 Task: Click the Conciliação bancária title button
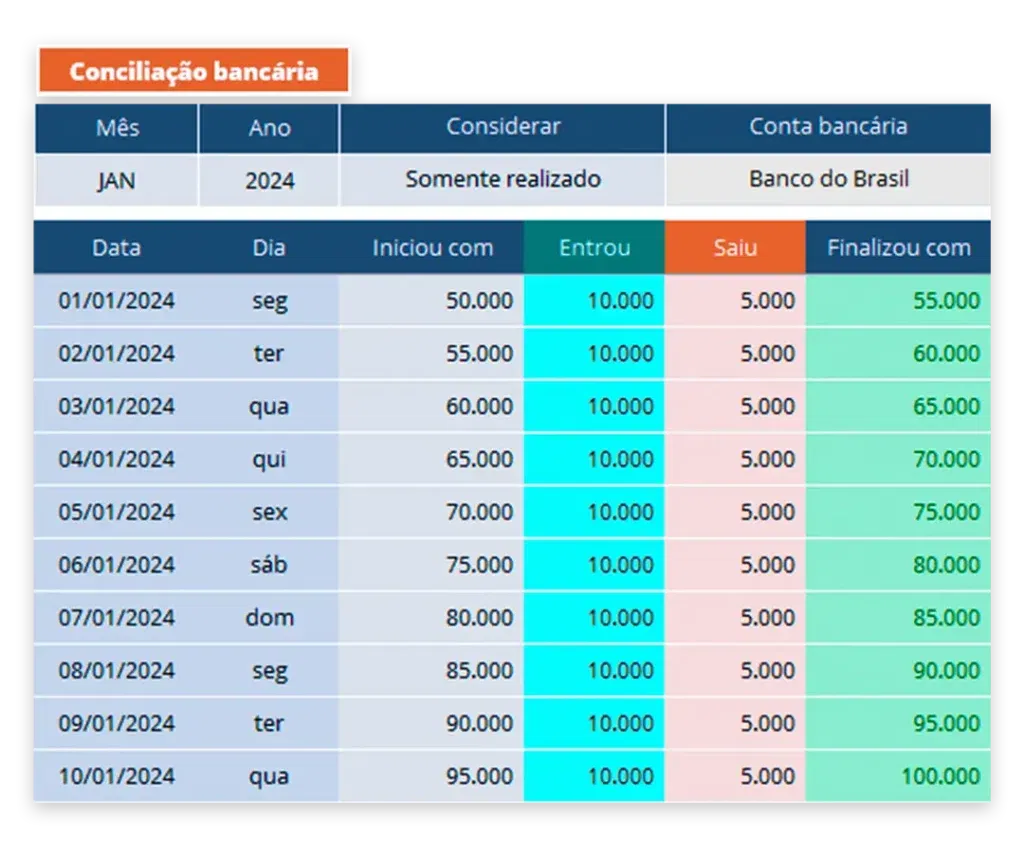[193, 71]
